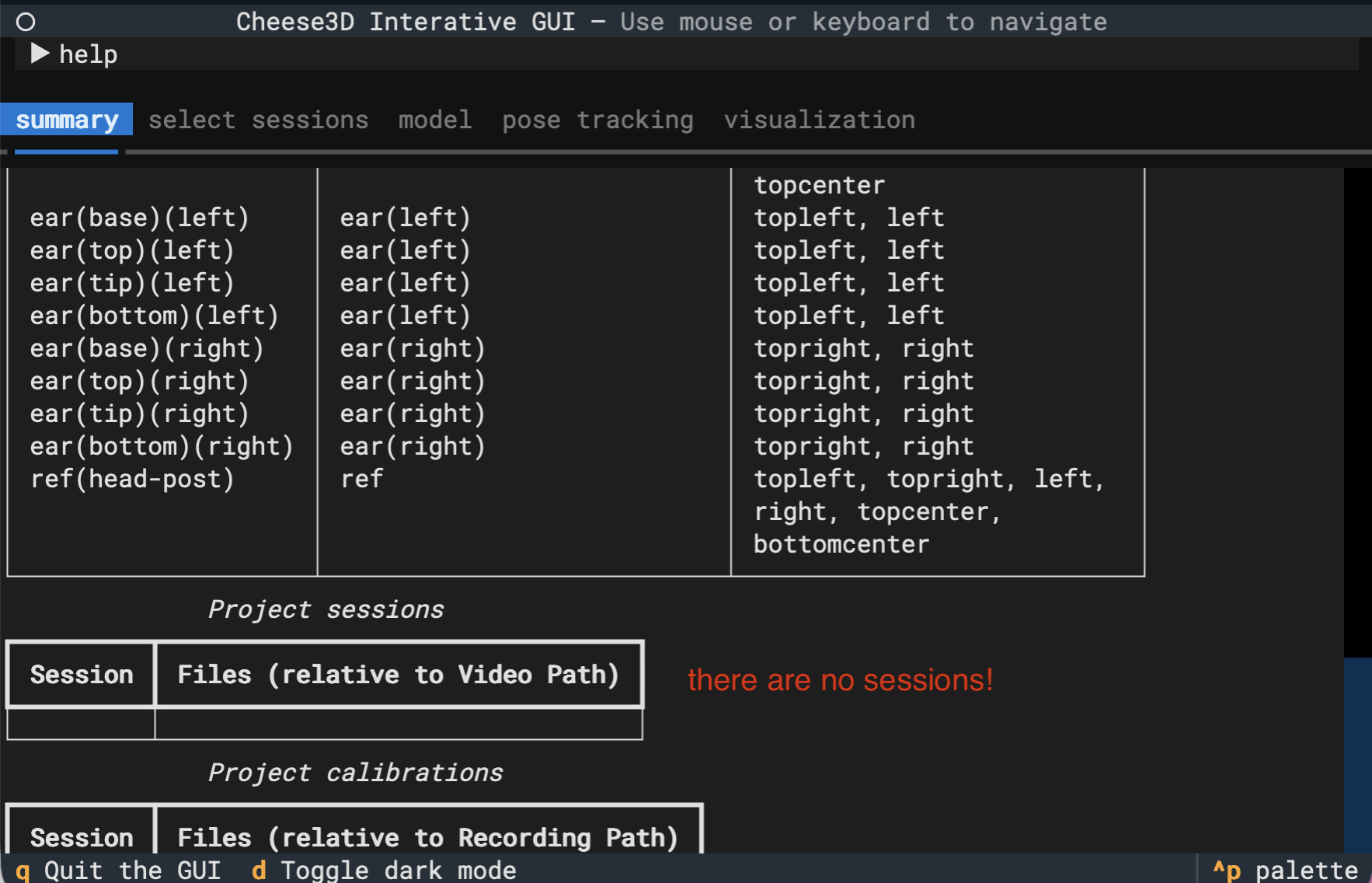Switch to the pose tracking tab
The image size is (1372, 883).
[x=597, y=120]
